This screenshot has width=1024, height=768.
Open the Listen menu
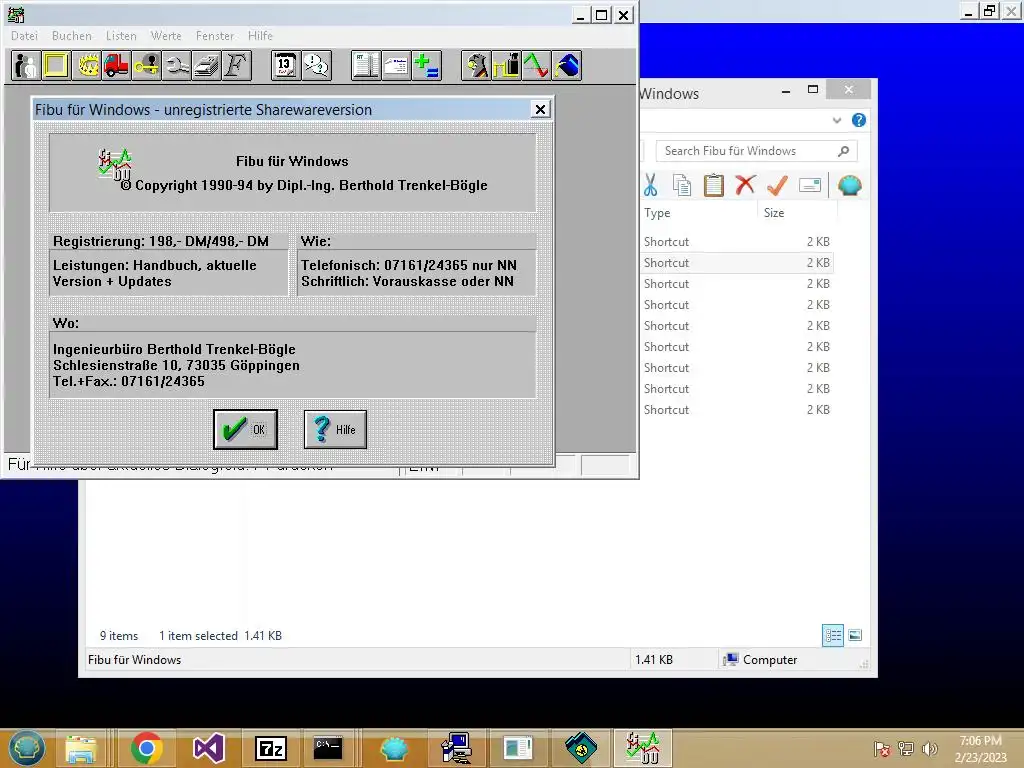(x=121, y=36)
